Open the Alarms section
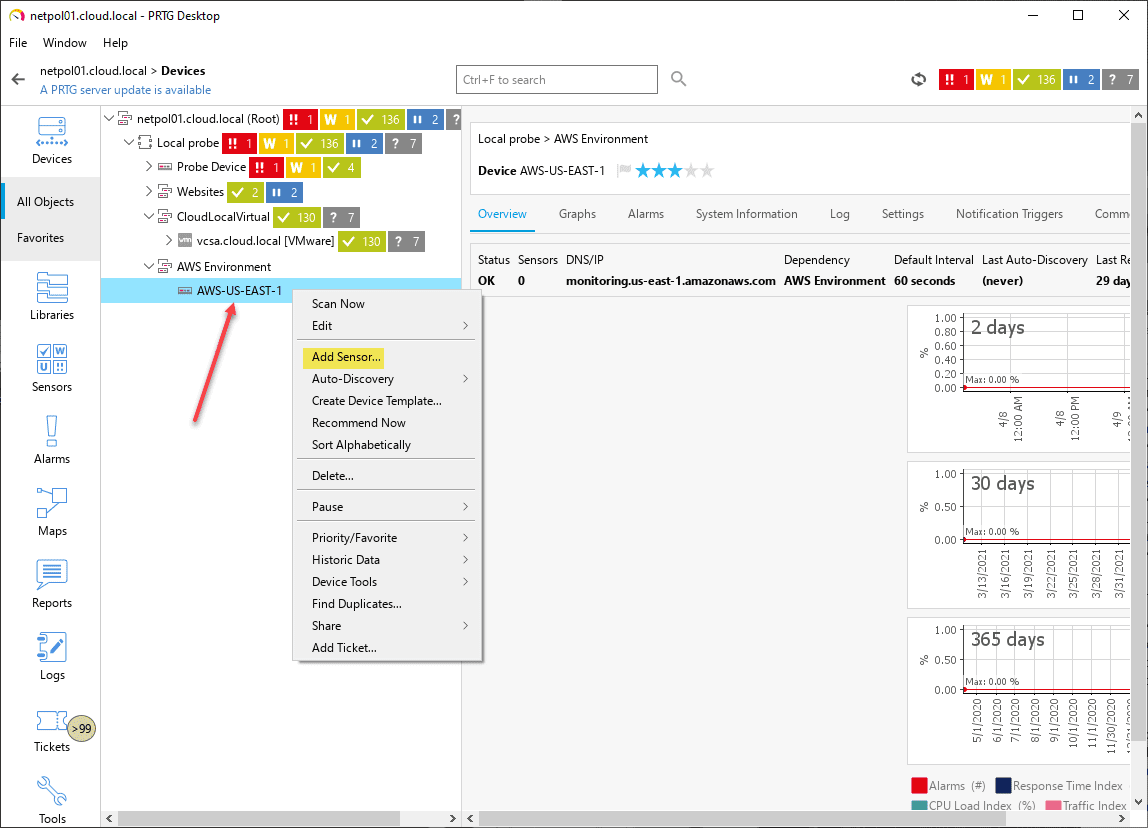This screenshot has width=1148, height=828. (x=51, y=440)
